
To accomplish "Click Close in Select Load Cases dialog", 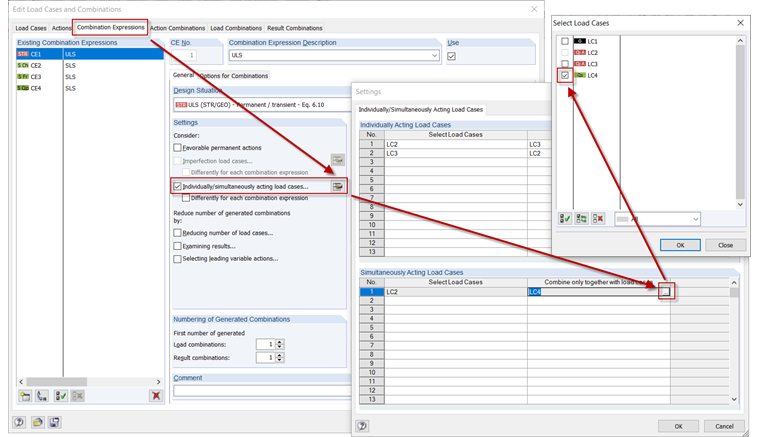I will [x=725, y=245].
